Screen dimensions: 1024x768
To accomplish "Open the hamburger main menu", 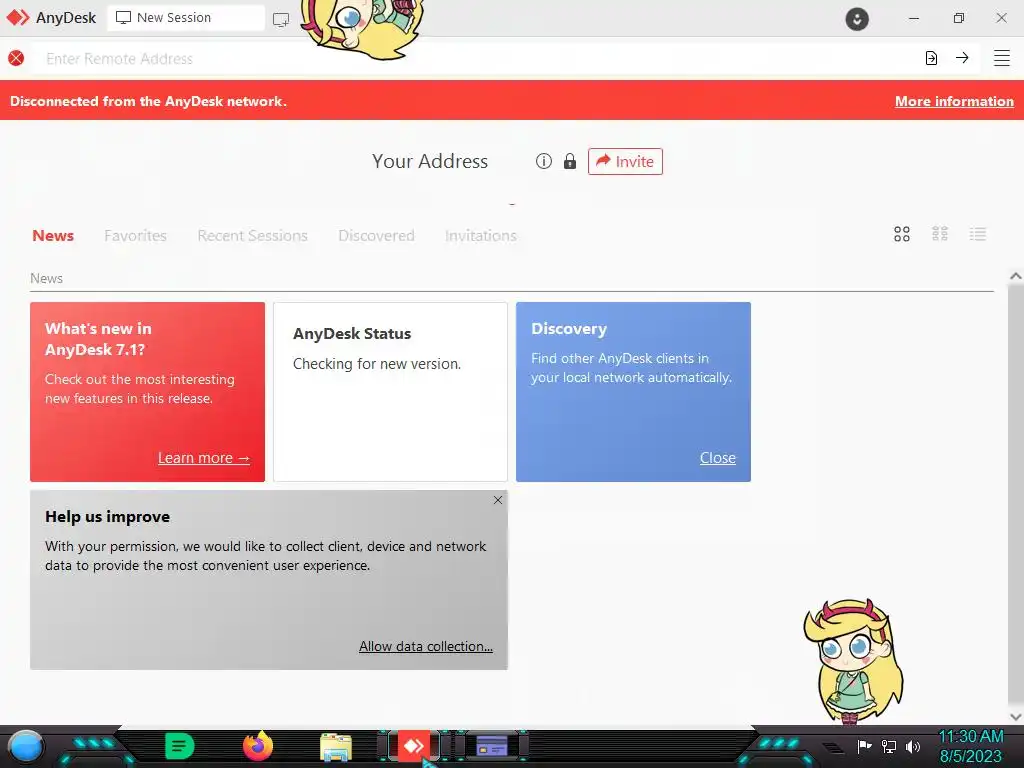I will point(1002,58).
